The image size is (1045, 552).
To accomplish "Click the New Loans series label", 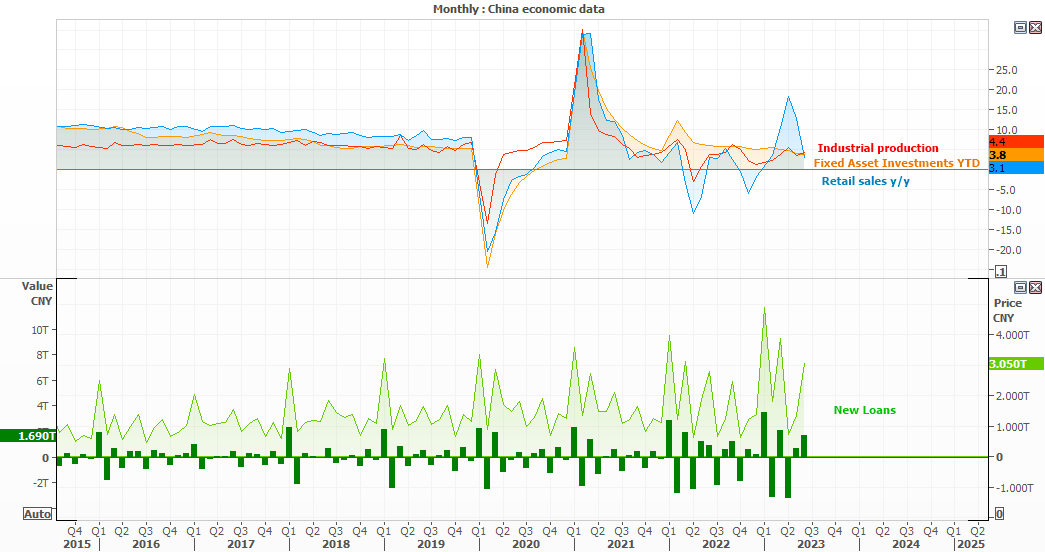I will (x=864, y=410).
